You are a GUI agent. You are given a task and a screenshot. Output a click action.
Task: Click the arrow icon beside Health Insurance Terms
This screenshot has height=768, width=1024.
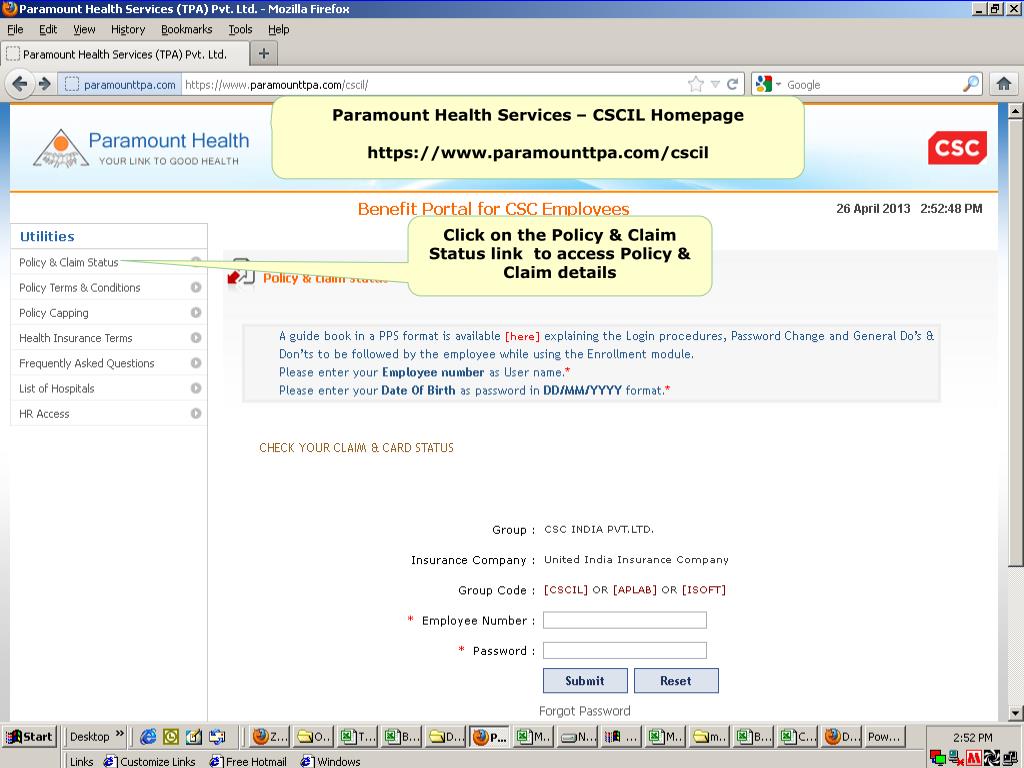[x=195, y=338]
